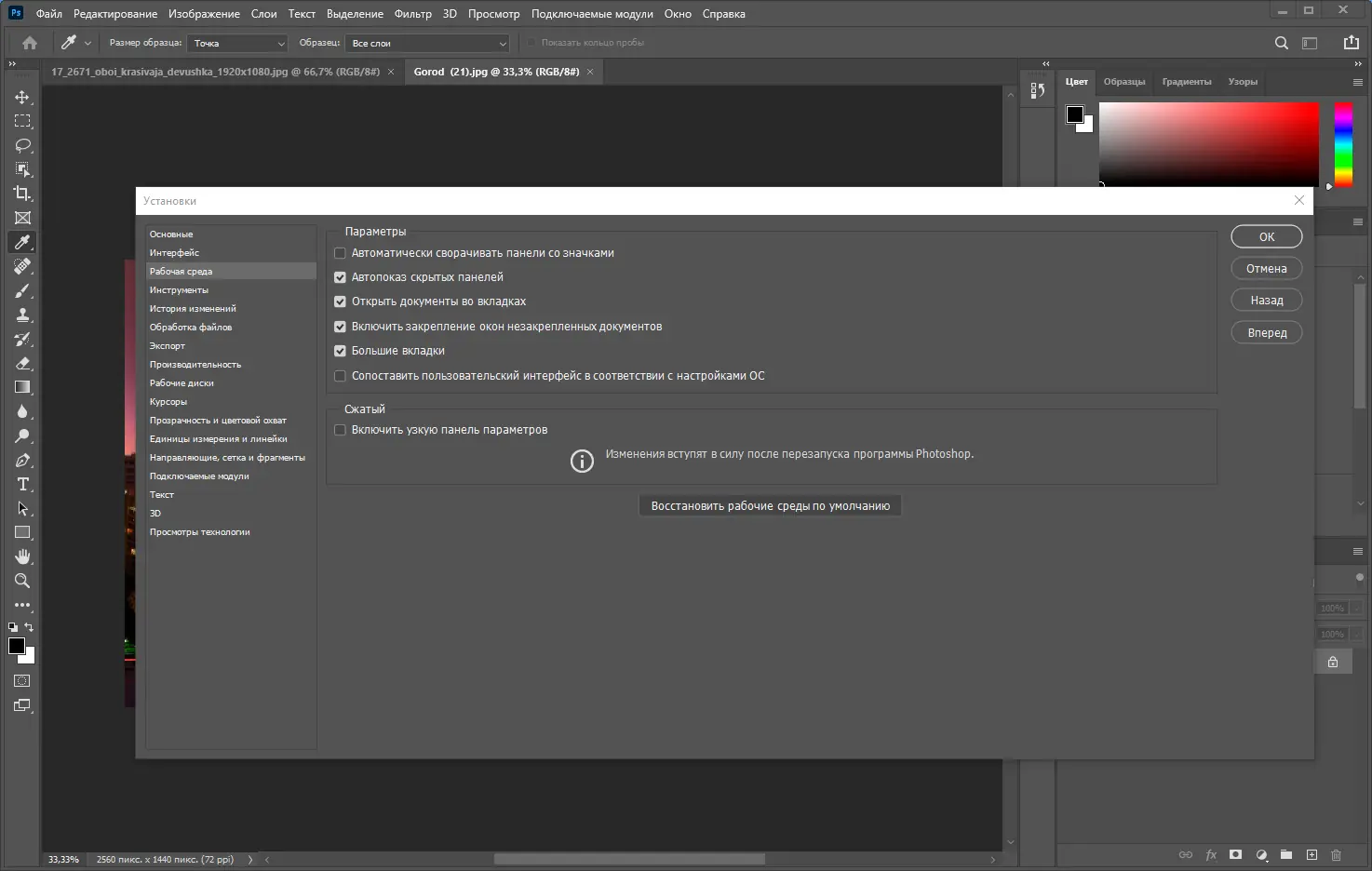Open the Change Screen Mode icon
Viewport: 1372px width, 871px height.
tap(22, 705)
